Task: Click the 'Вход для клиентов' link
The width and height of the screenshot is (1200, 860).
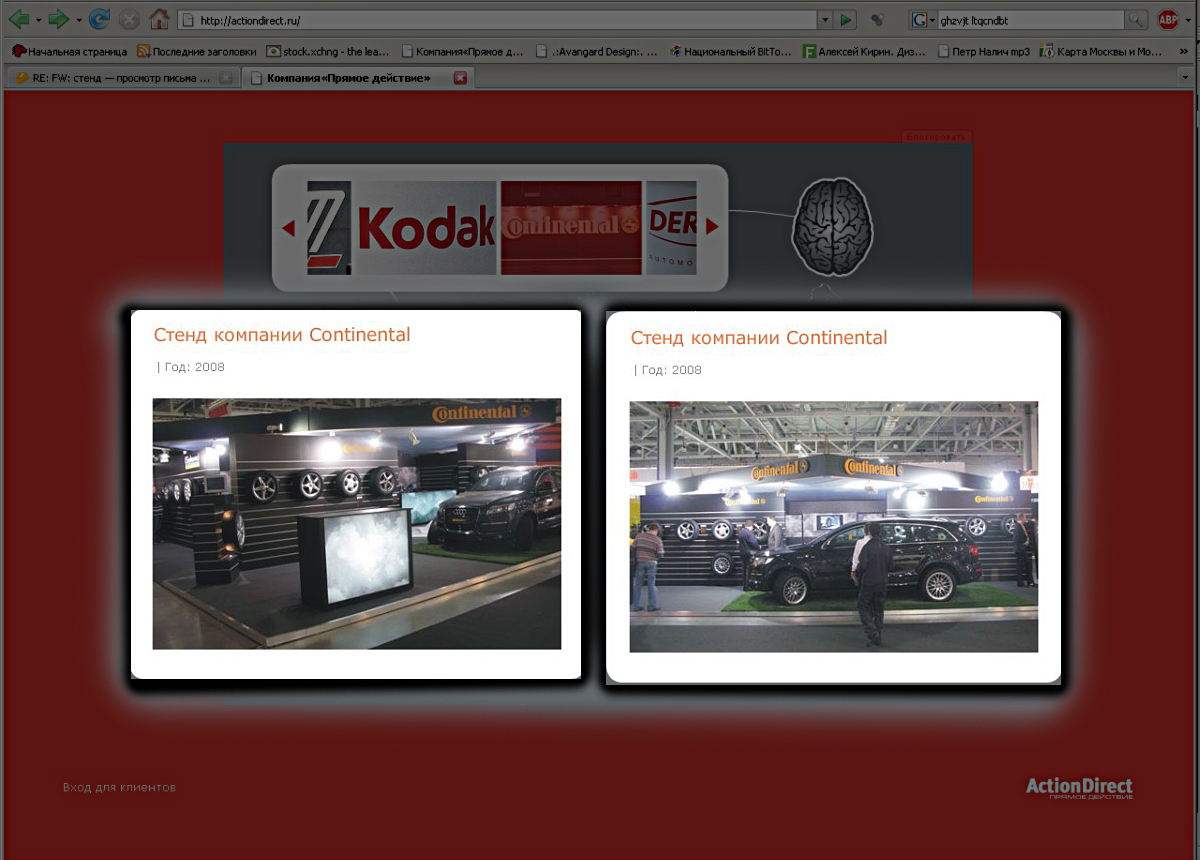Action: [119, 788]
